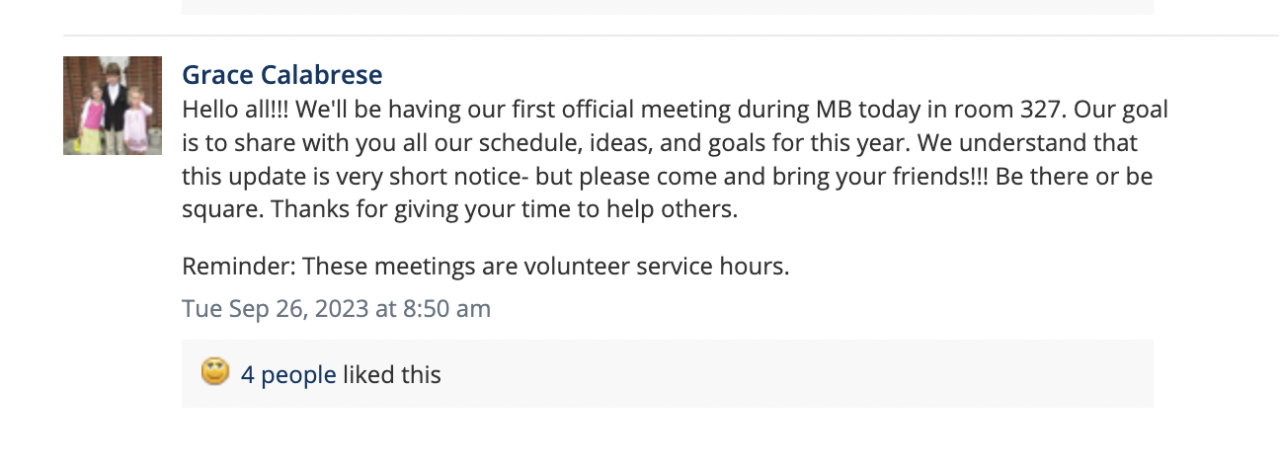Click the Reminder about volunteer service hours
This screenshot has width=1280, height=468.
[485, 267]
